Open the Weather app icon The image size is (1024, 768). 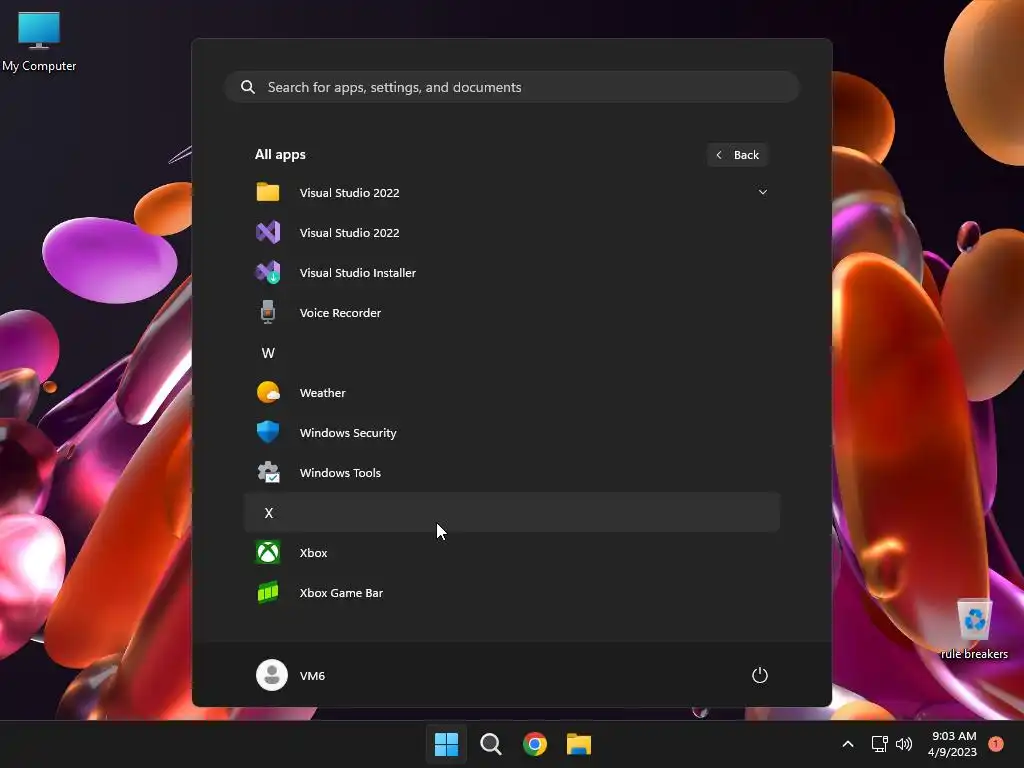click(x=268, y=392)
